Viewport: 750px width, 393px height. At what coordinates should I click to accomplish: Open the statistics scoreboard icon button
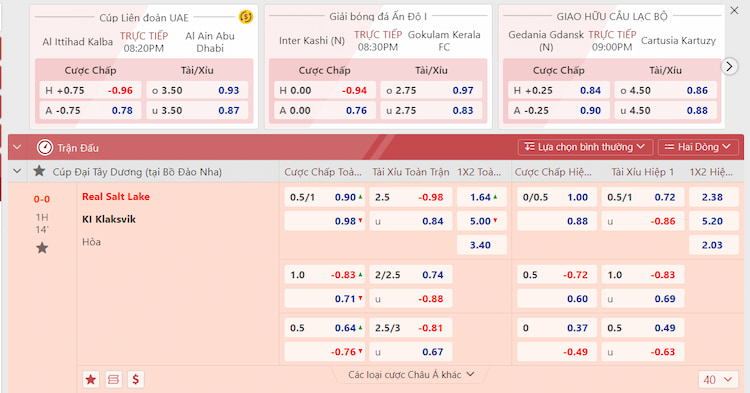[x=113, y=380]
